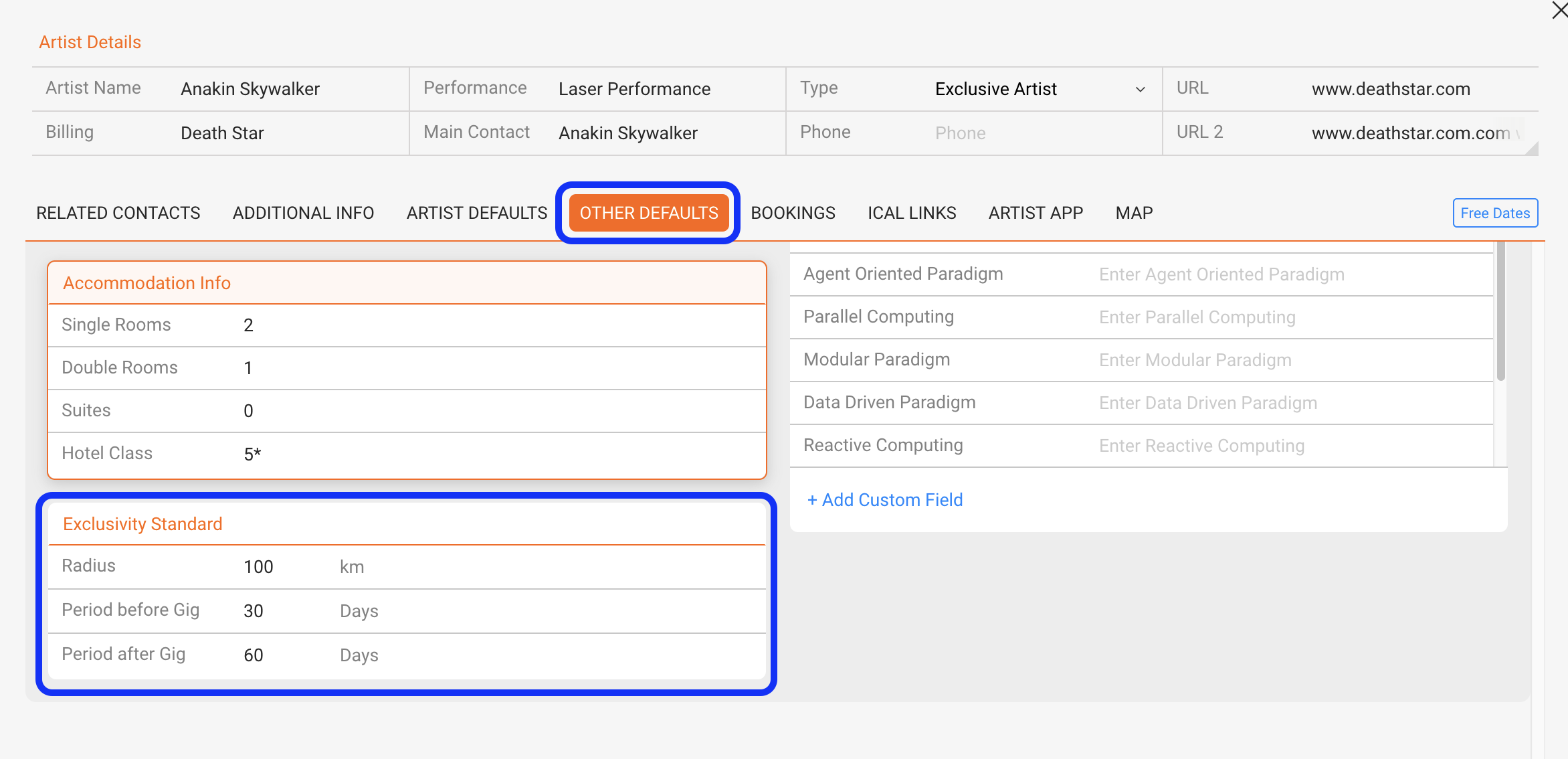Viewport: 1568px width, 759px height.
Task: Edit the Hotel Class value
Action: 502,454
